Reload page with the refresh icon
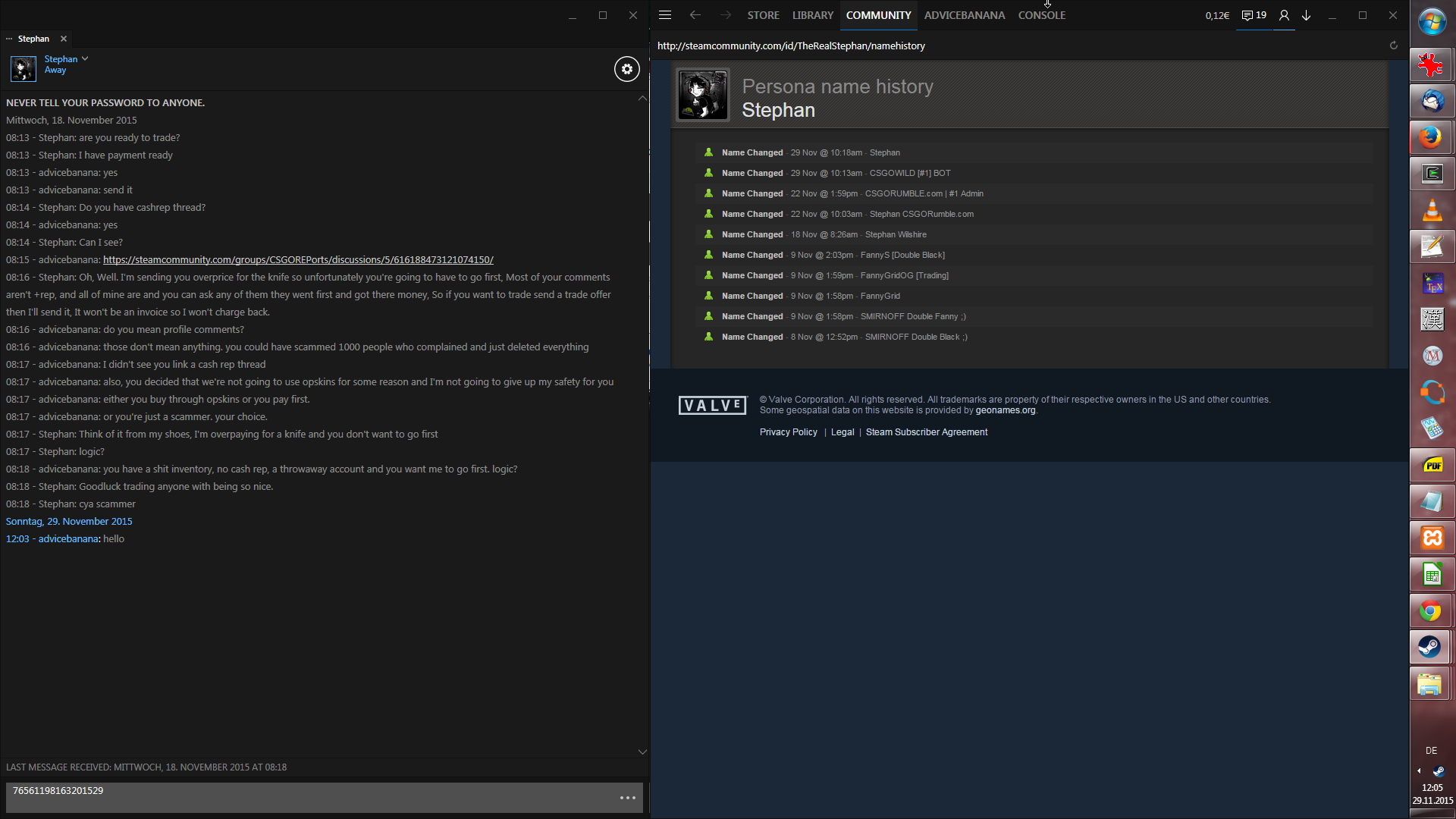 coord(1393,45)
